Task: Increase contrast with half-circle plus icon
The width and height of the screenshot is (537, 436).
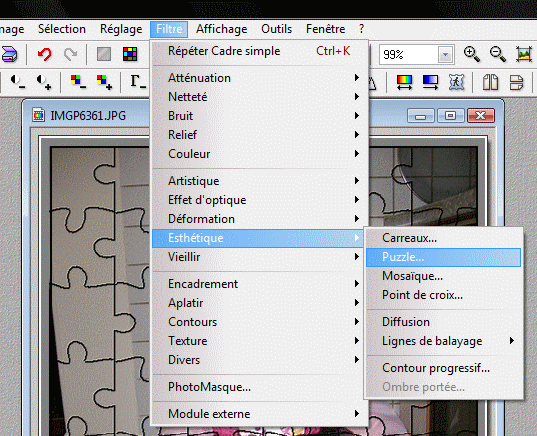Action: (44, 82)
